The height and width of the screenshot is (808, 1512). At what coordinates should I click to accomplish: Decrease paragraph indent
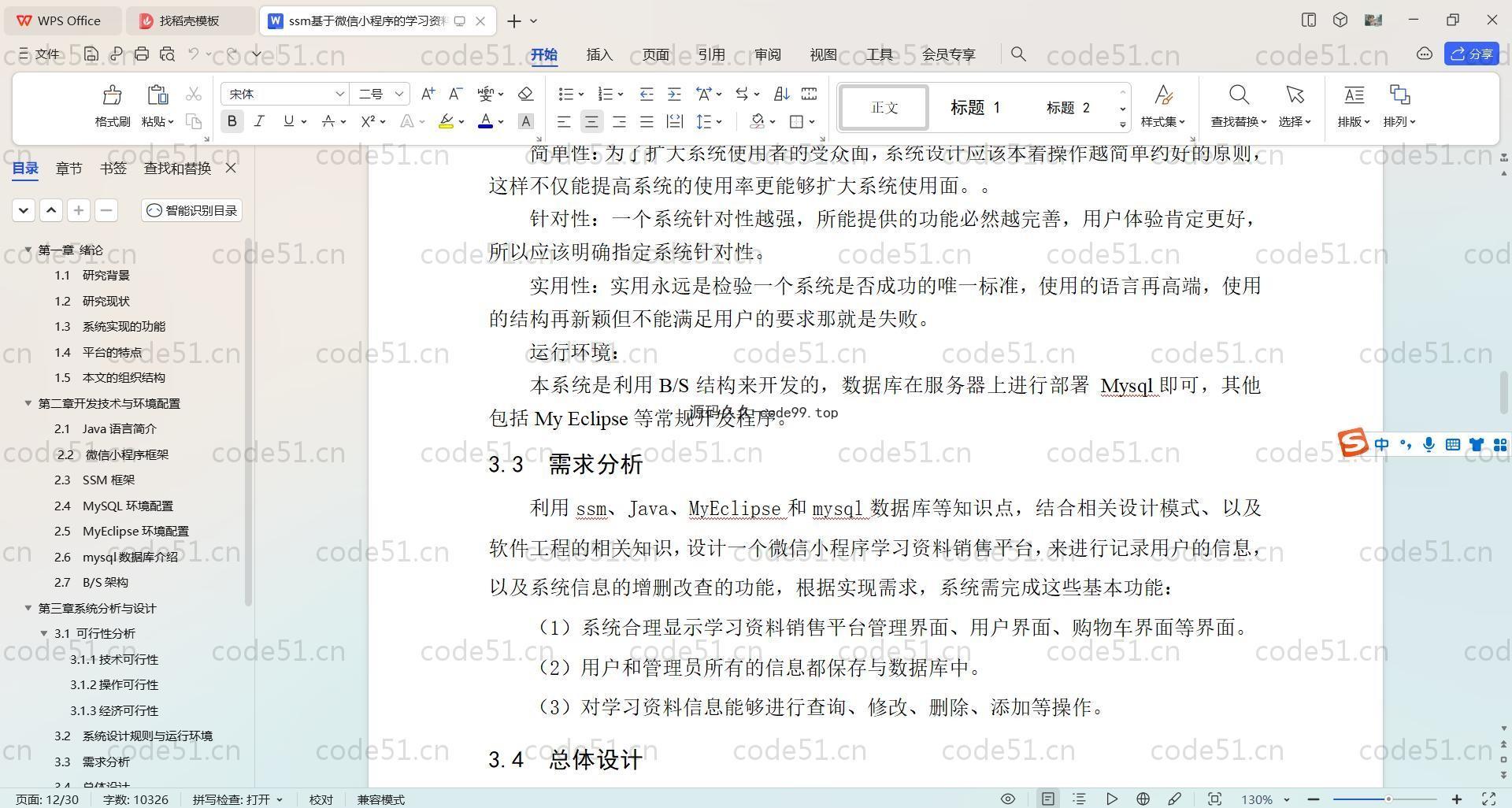(647, 94)
